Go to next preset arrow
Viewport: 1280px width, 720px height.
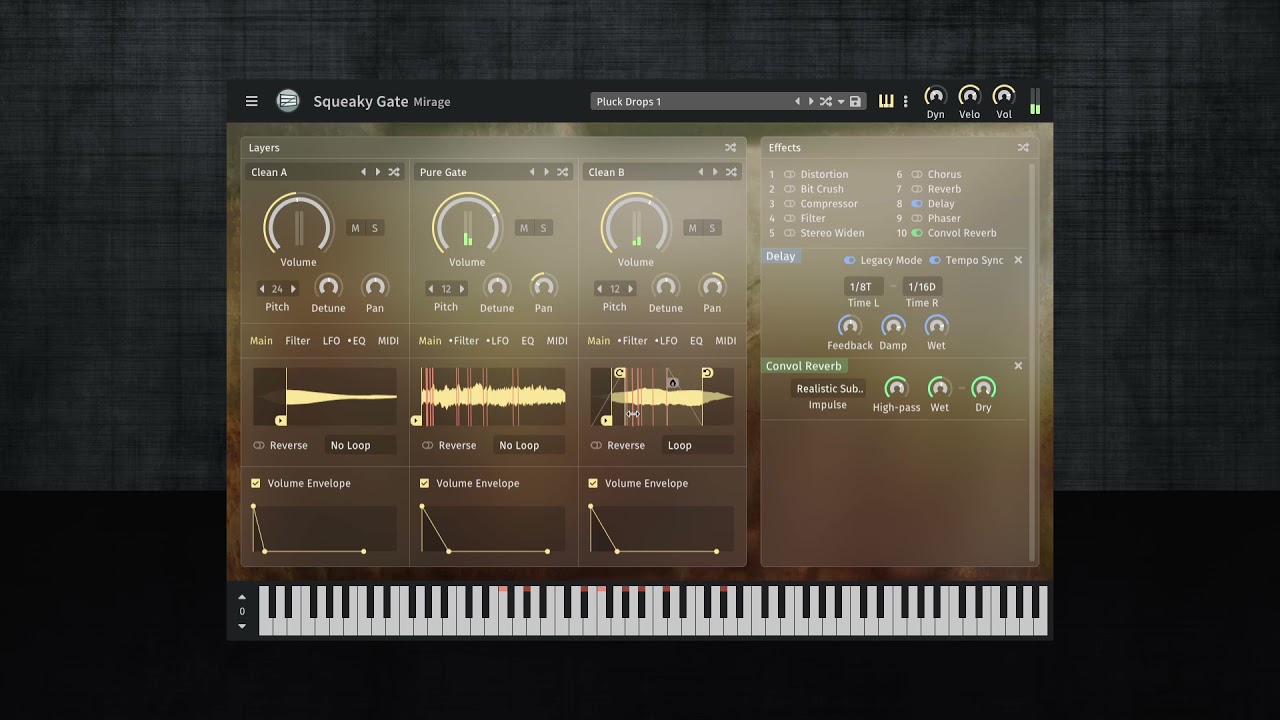point(811,101)
